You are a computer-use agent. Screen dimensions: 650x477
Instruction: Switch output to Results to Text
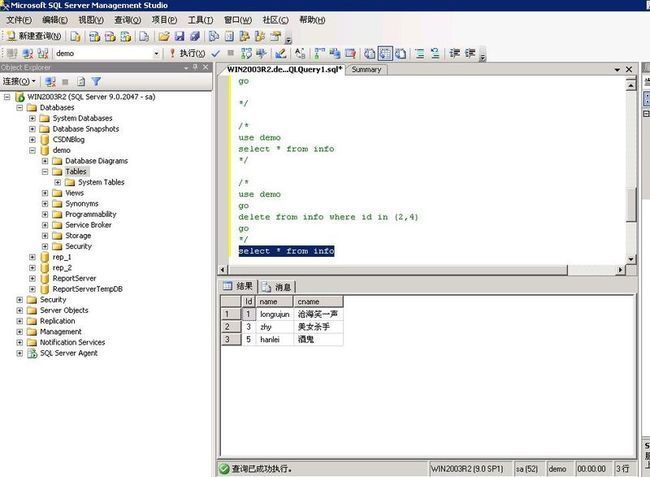(x=370, y=53)
